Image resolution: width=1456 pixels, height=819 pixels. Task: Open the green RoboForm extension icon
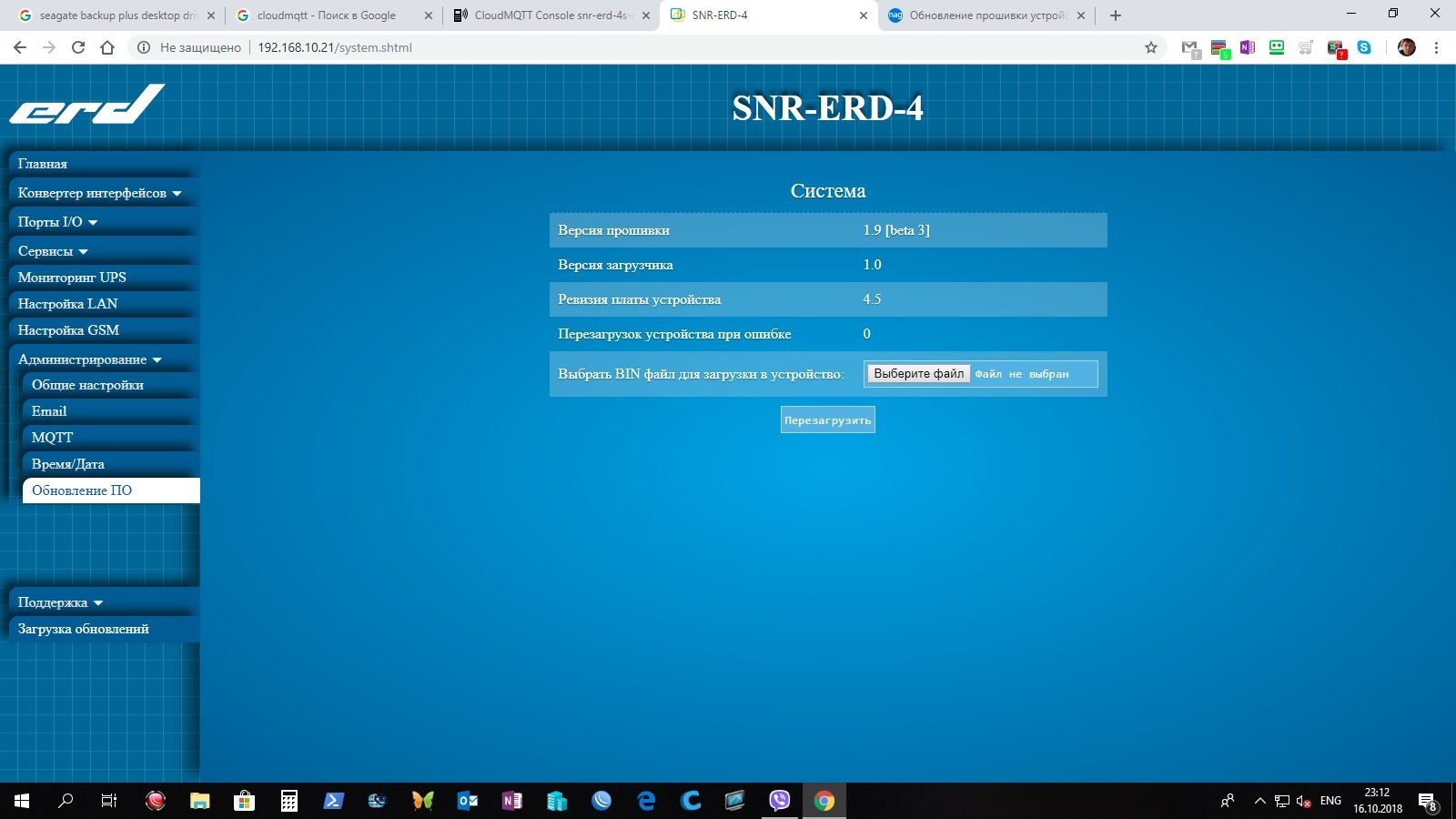pyautogui.click(x=1277, y=47)
